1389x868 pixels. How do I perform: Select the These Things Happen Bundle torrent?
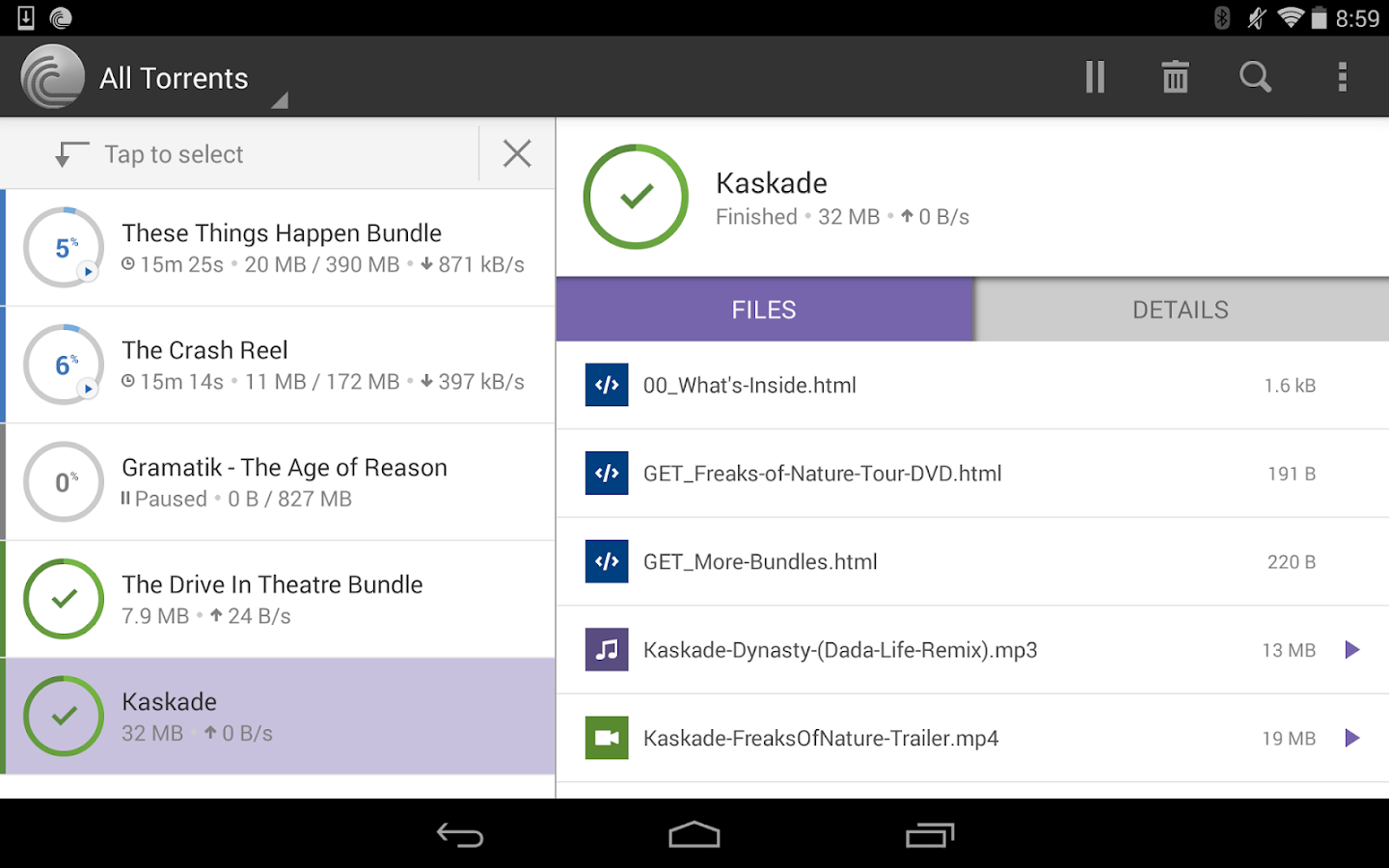(278, 248)
